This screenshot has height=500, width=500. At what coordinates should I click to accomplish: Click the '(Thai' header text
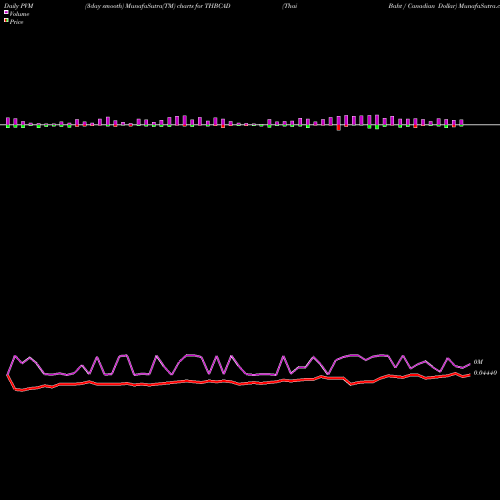(290, 6)
